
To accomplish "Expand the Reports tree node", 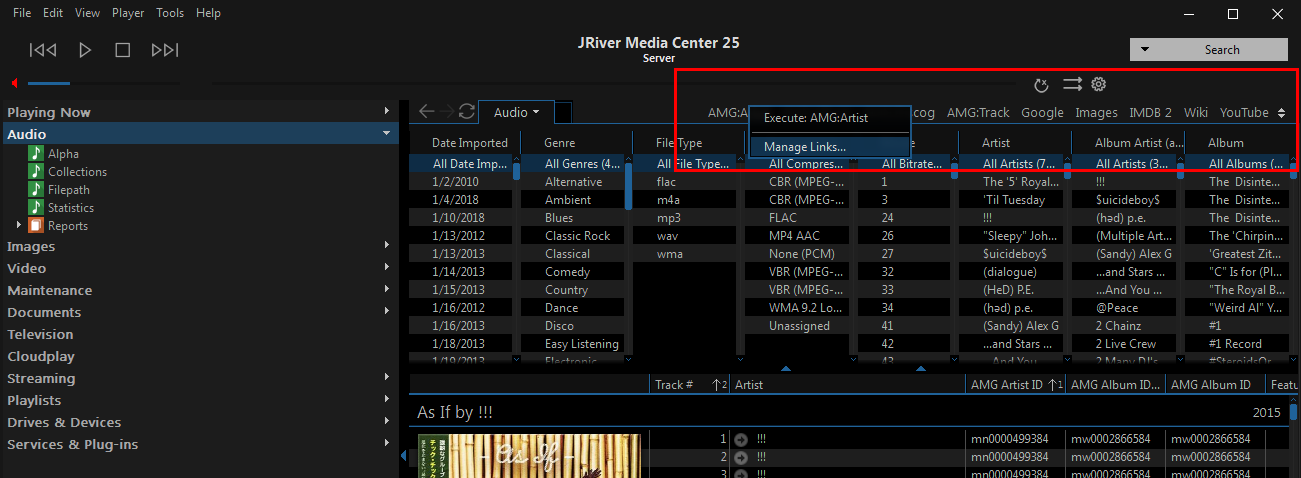I will 19,226.
